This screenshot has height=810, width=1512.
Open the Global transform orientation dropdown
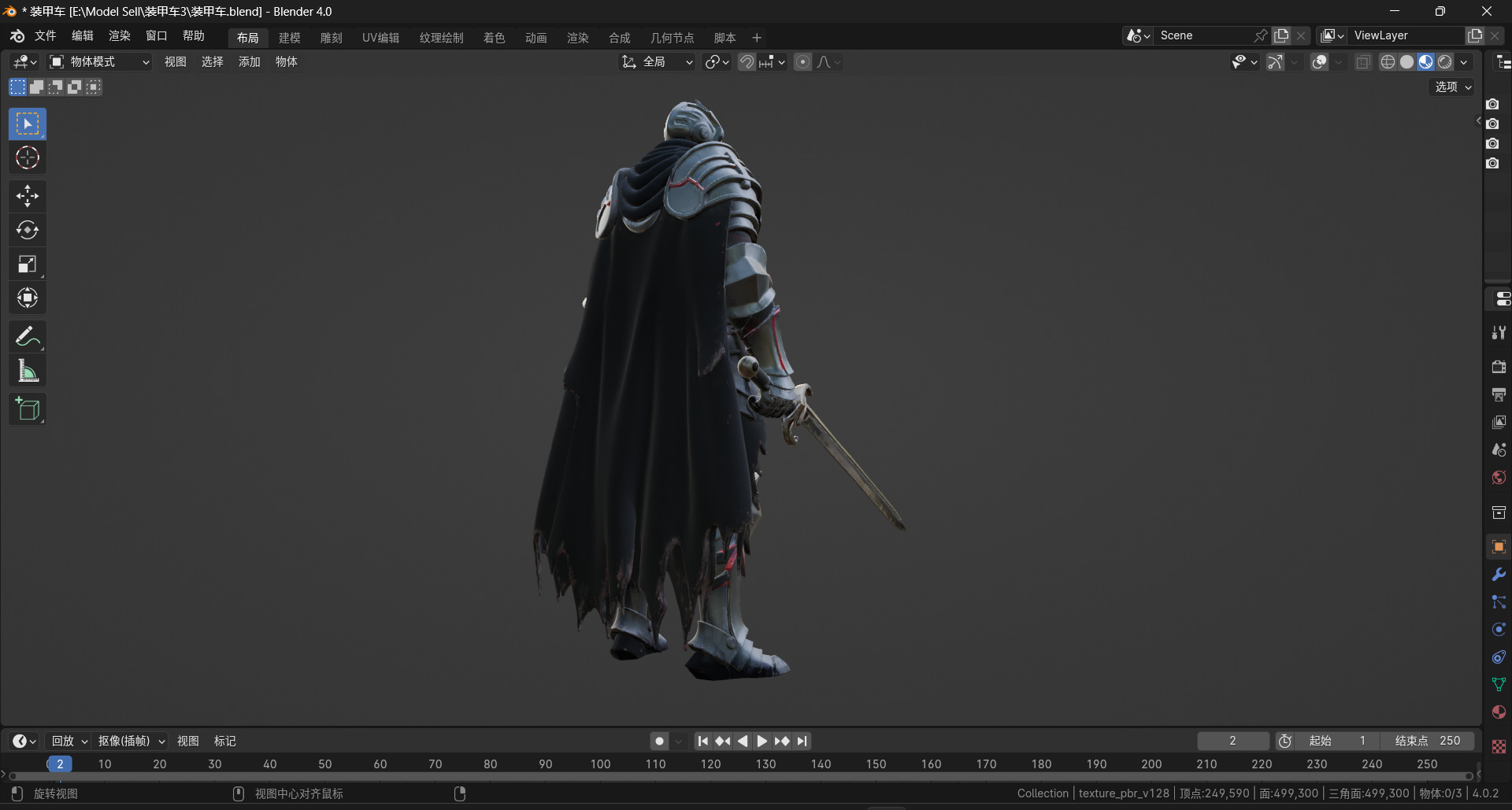[x=657, y=62]
